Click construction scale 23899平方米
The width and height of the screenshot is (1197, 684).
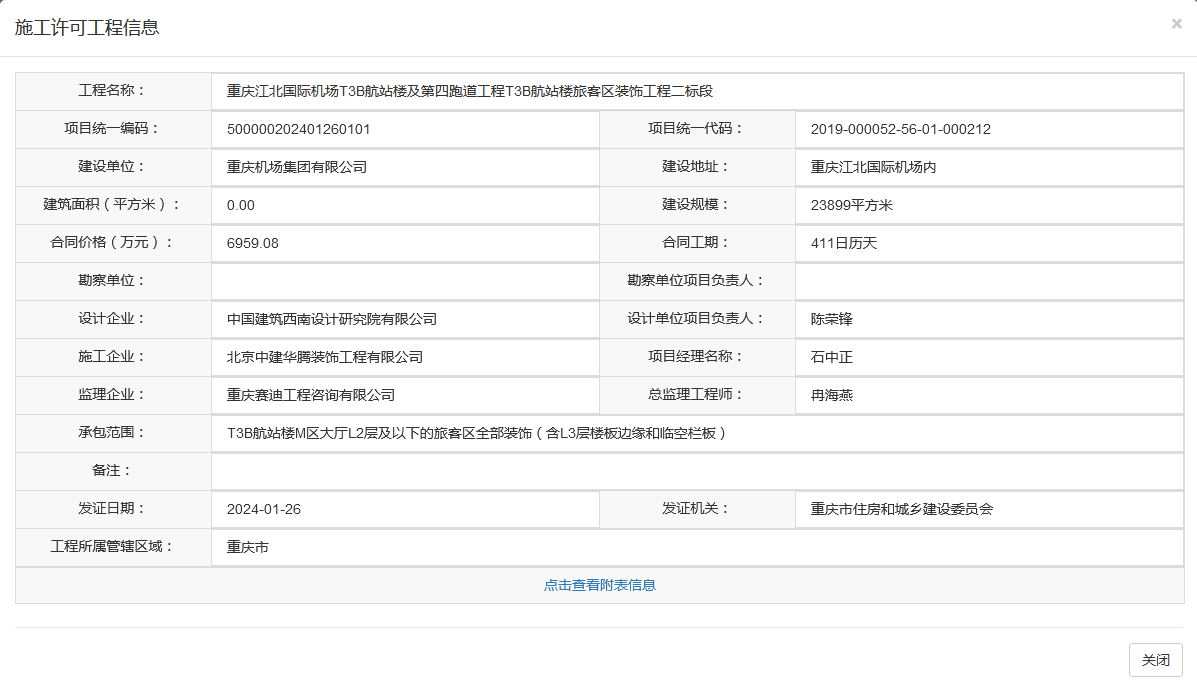click(x=852, y=205)
